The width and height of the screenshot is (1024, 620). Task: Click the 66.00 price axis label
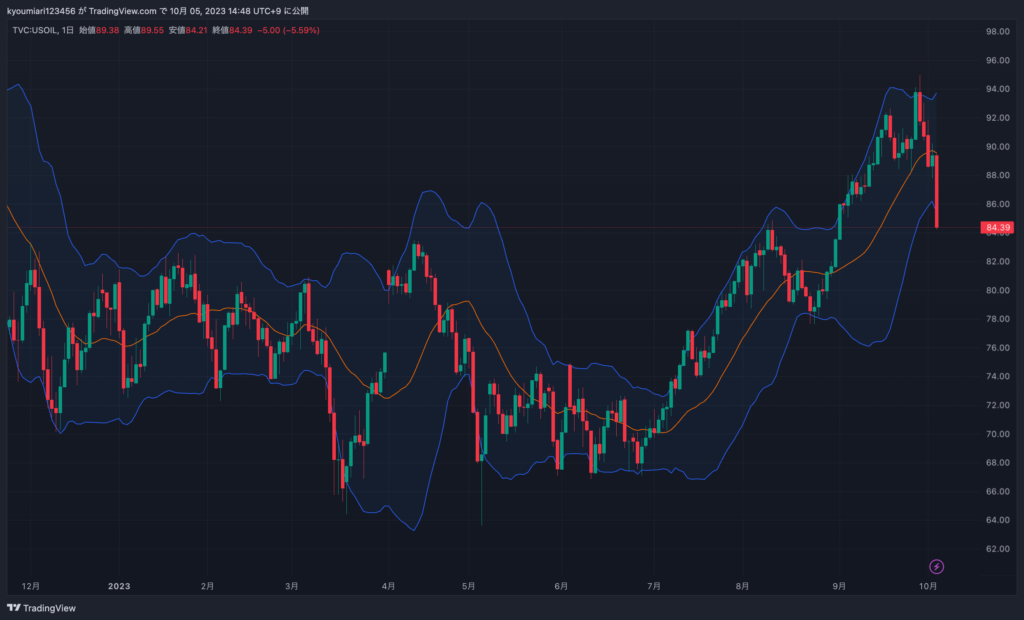click(997, 491)
